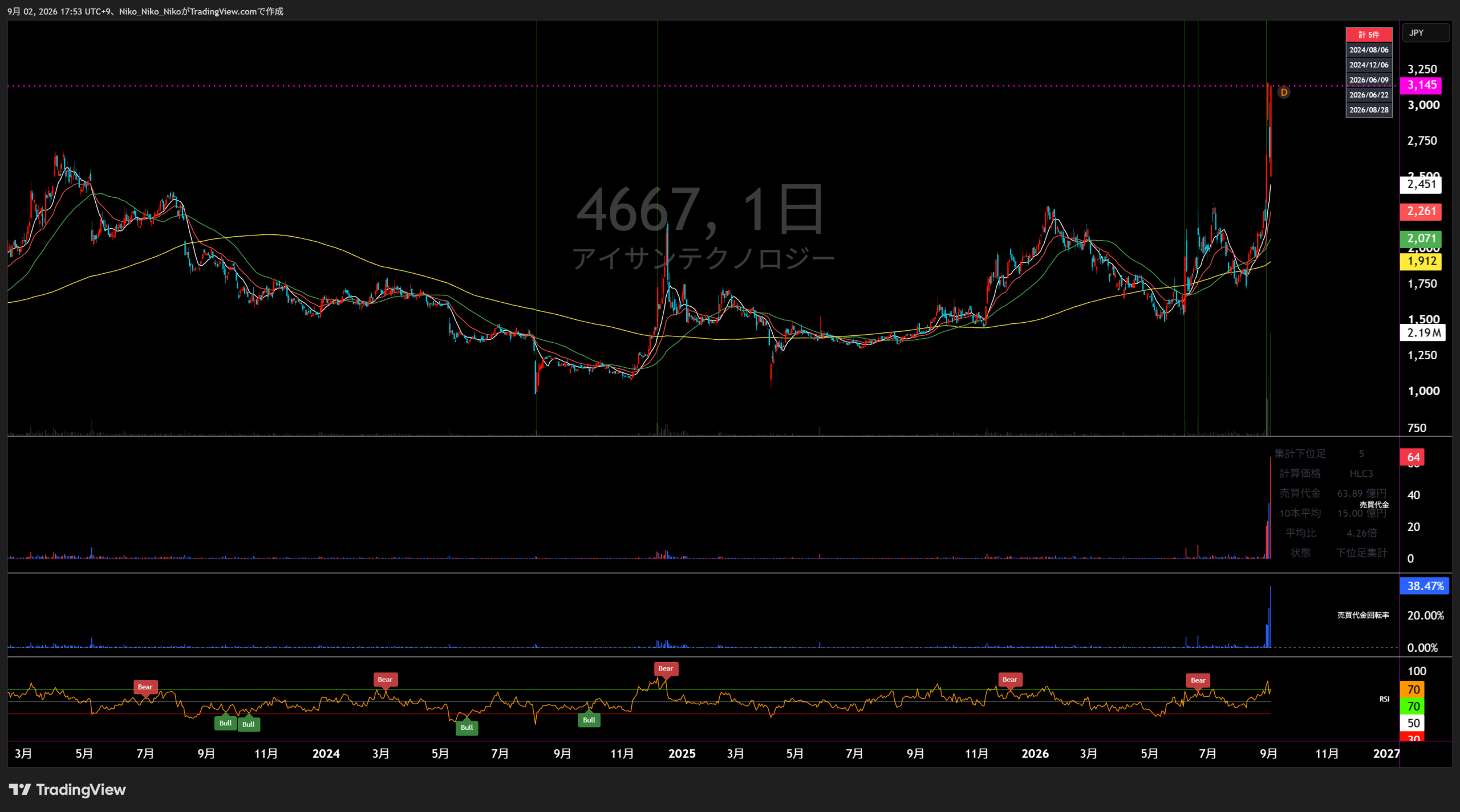The image size is (1460, 812).
Task: Open the JPY currency selector
Action: (x=1425, y=33)
